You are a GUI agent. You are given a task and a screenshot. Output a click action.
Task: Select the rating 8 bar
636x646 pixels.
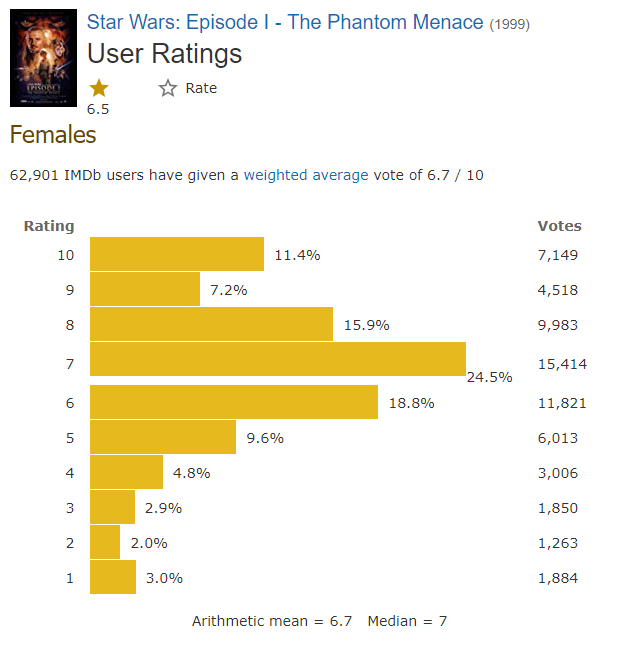pyautogui.click(x=211, y=324)
